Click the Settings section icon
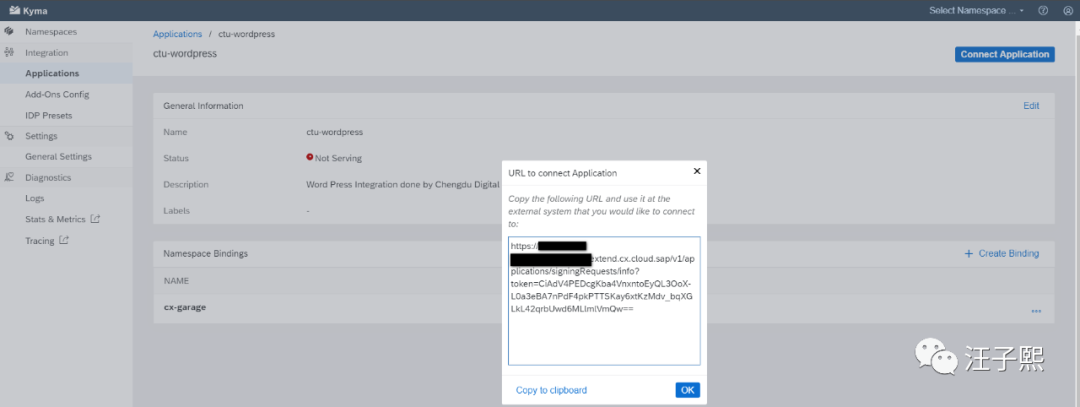 10,136
